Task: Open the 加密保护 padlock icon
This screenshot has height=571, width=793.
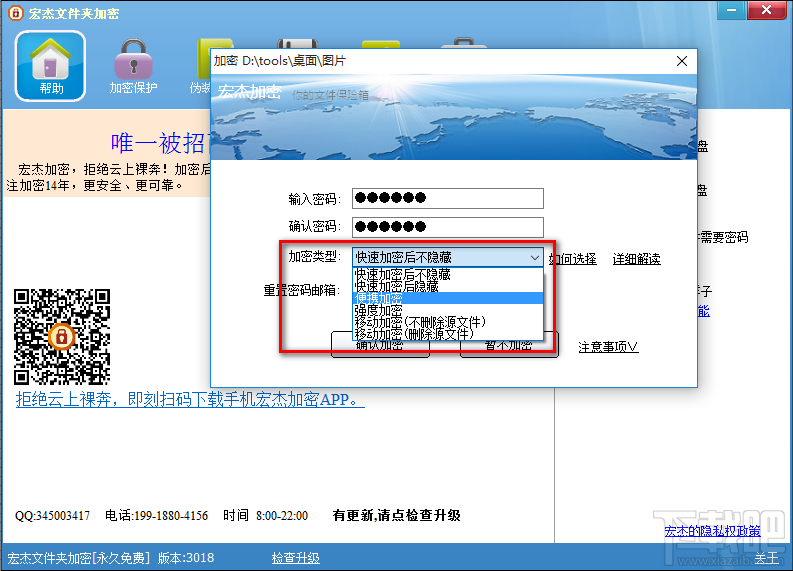Action: point(133,66)
